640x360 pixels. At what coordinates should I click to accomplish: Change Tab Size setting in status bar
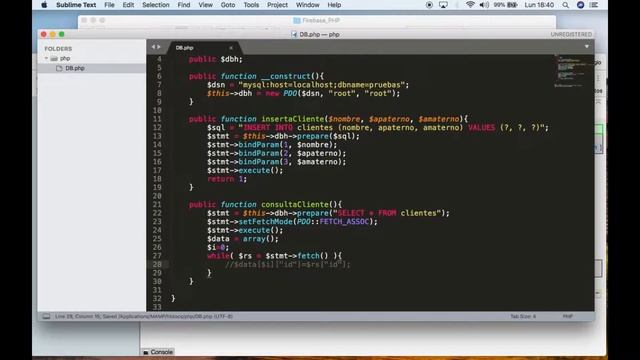click(523, 316)
